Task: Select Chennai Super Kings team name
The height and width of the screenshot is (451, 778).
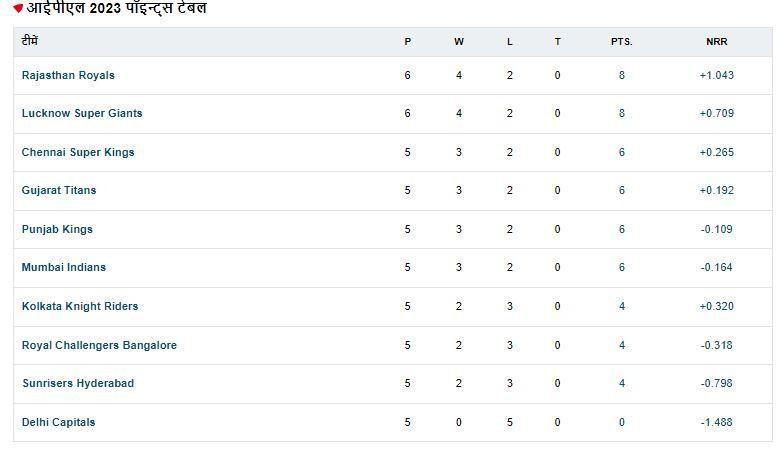Action: [78, 152]
